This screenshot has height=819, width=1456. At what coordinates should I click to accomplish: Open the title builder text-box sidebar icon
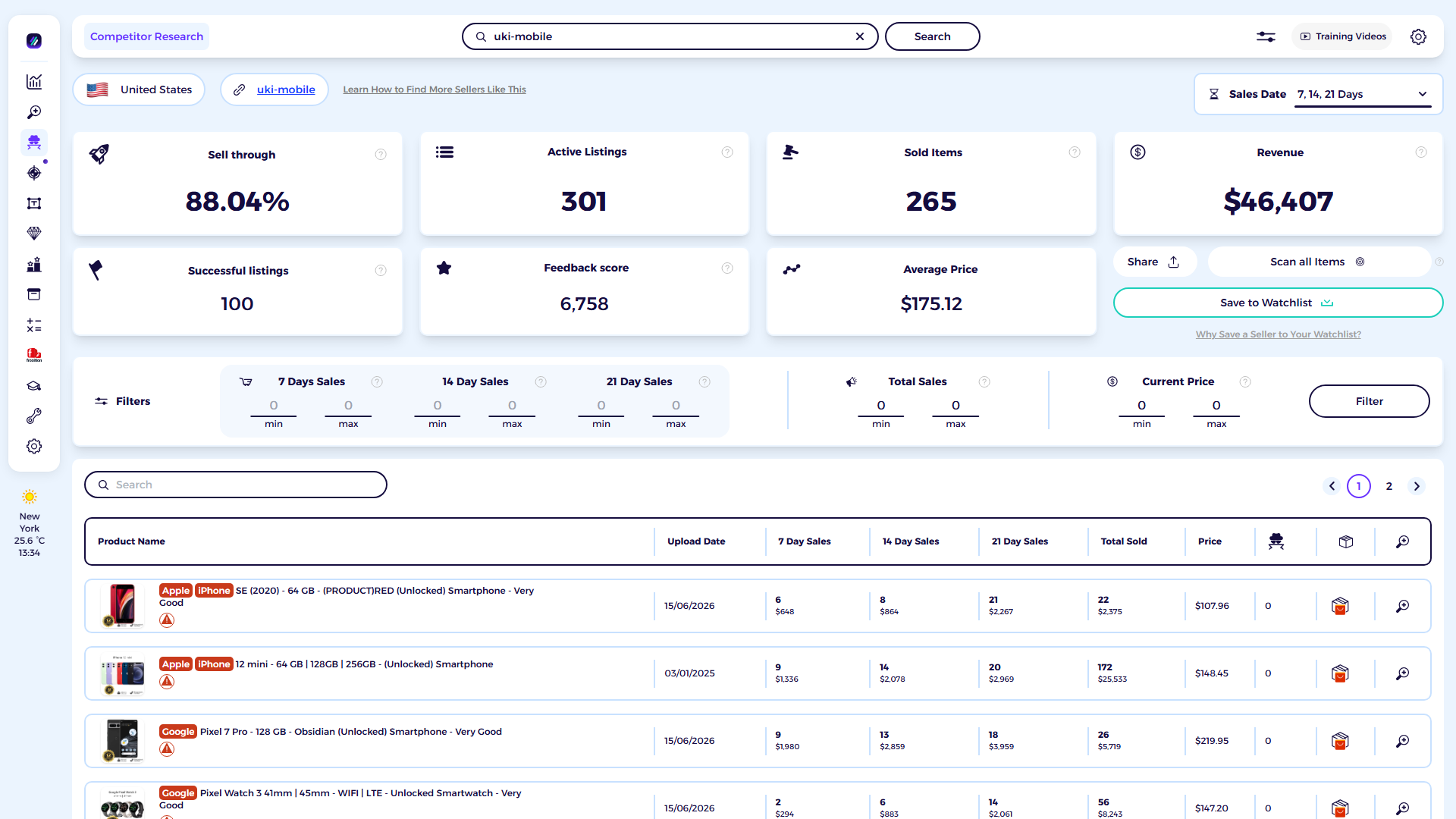coord(34,203)
